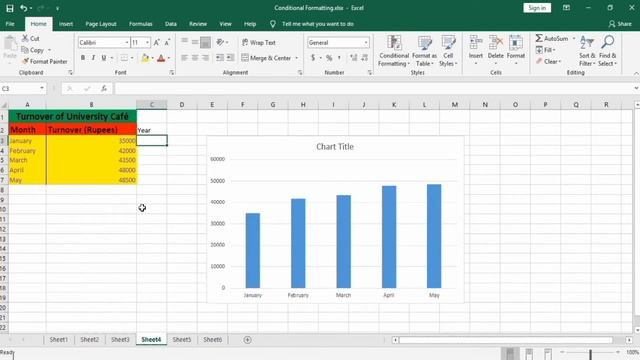Center text horizontally
The height and width of the screenshot is (360, 640).
(x=195, y=58)
